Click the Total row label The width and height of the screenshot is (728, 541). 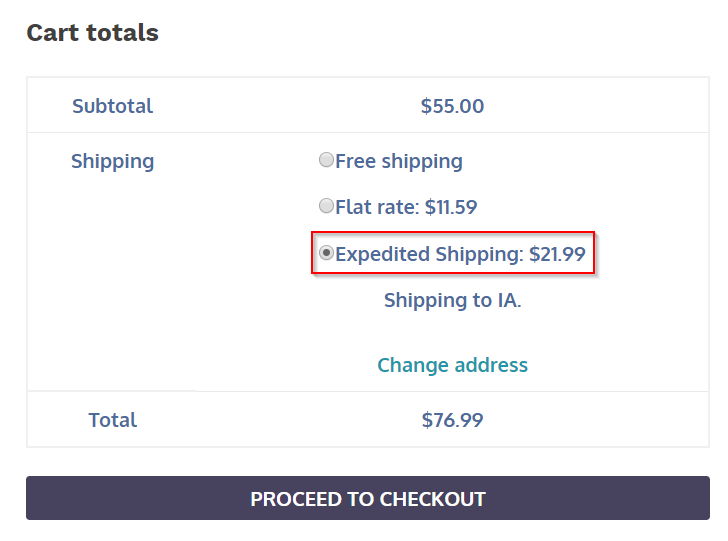pos(112,420)
